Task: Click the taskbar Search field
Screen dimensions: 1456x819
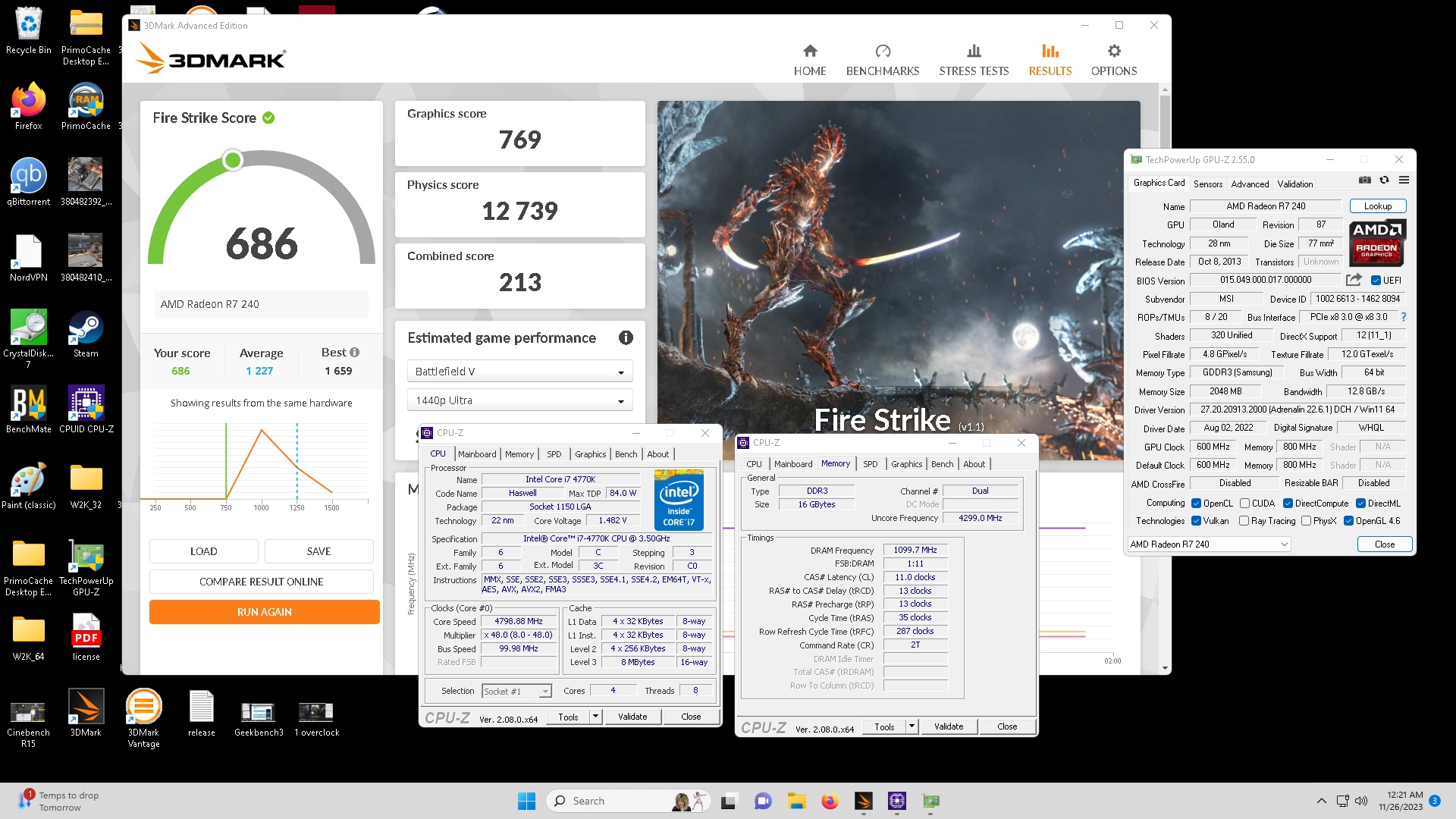Action: (x=628, y=801)
